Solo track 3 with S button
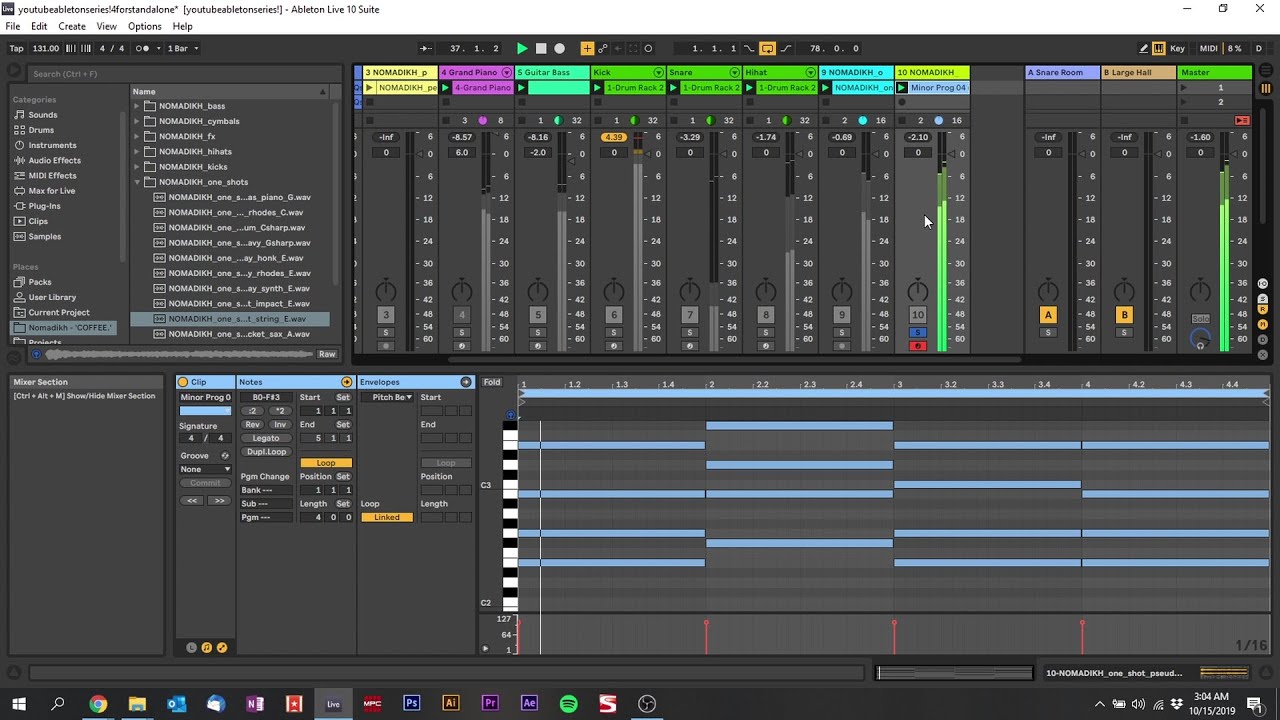Screen dimensions: 1280x720 coord(386,333)
